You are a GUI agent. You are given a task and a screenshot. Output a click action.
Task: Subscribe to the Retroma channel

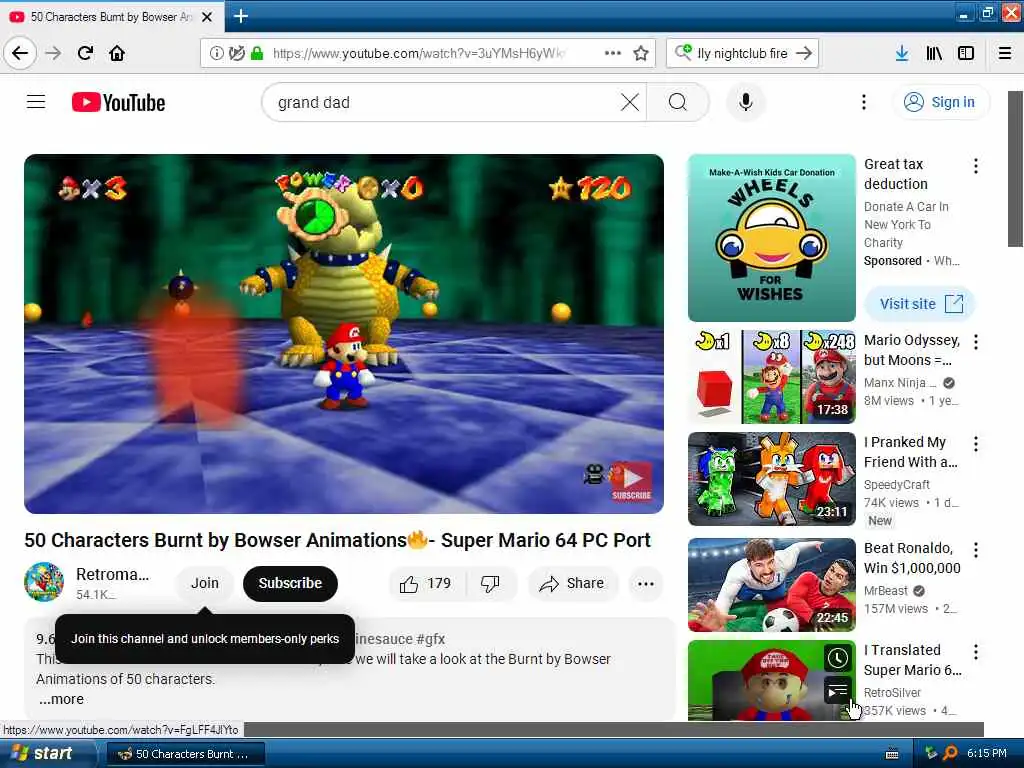[x=290, y=583]
